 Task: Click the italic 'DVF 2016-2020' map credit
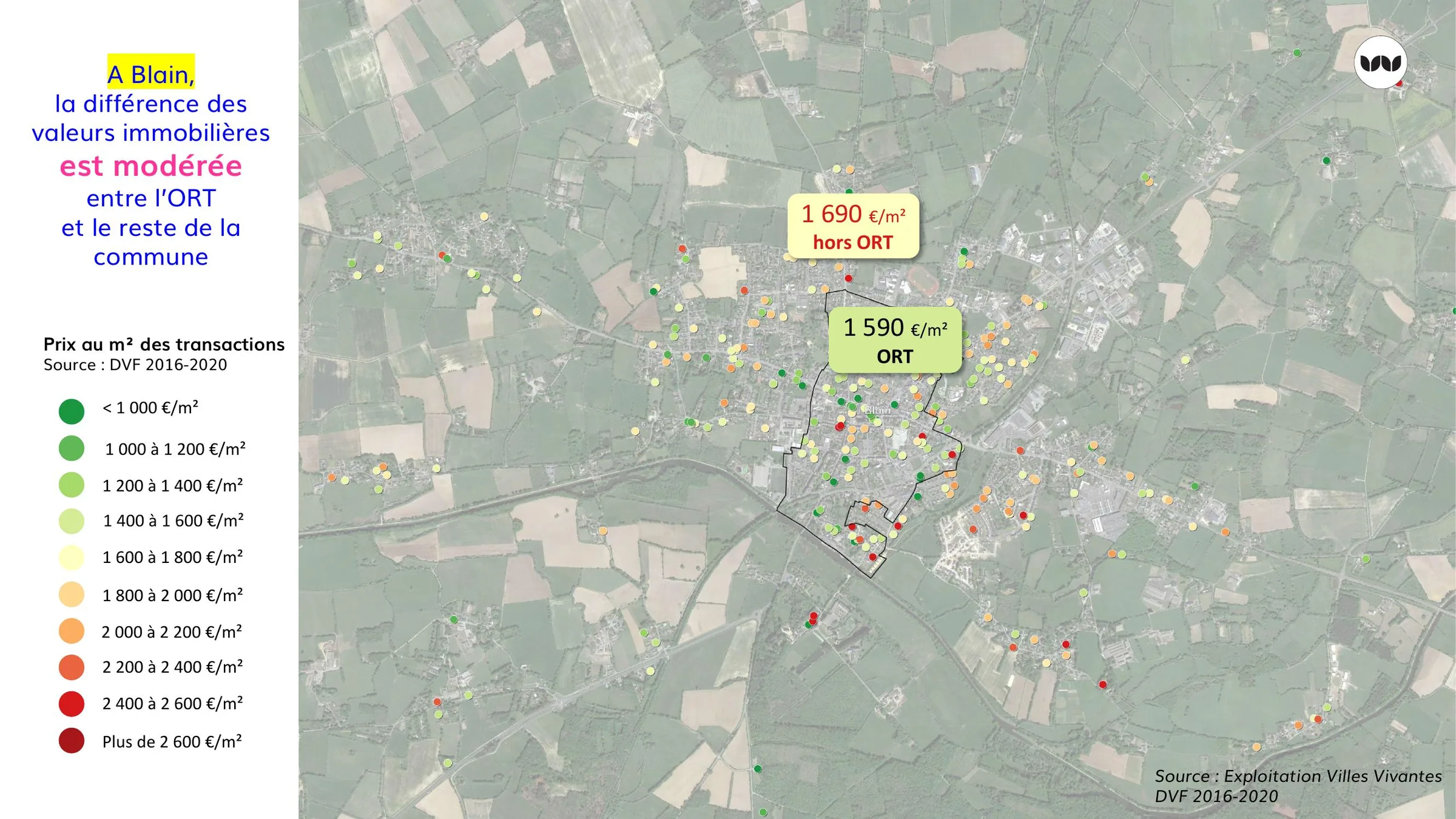pos(1216,796)
